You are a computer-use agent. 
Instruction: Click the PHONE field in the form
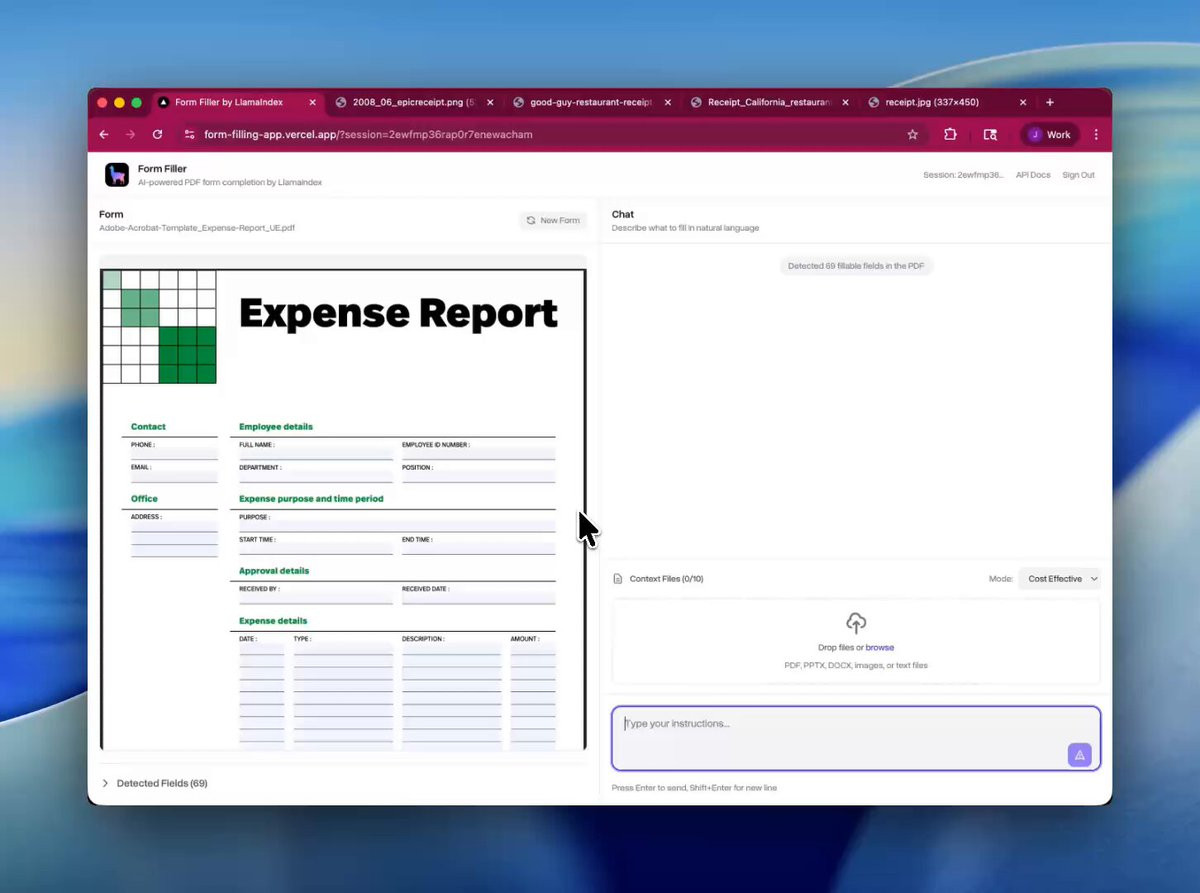click(x=174, y=454)
